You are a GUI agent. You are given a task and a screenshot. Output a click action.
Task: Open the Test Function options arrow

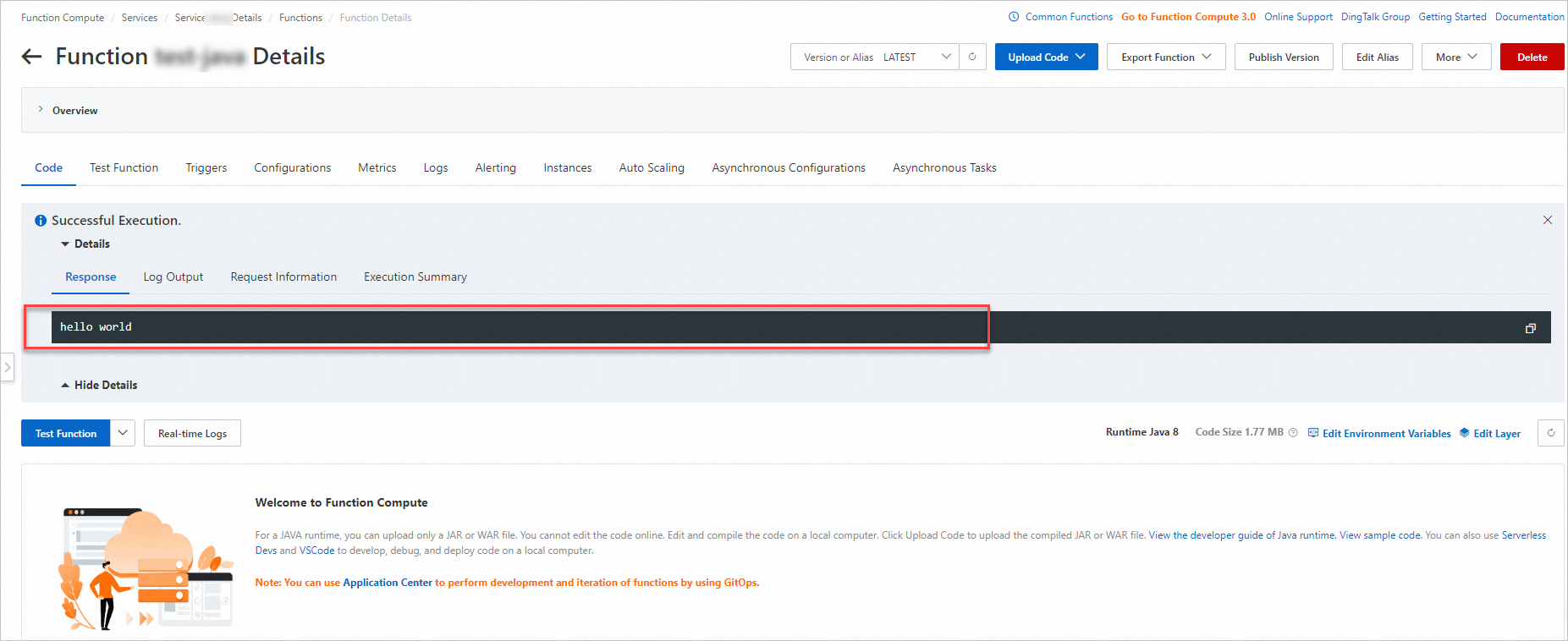tap(123, 433)
